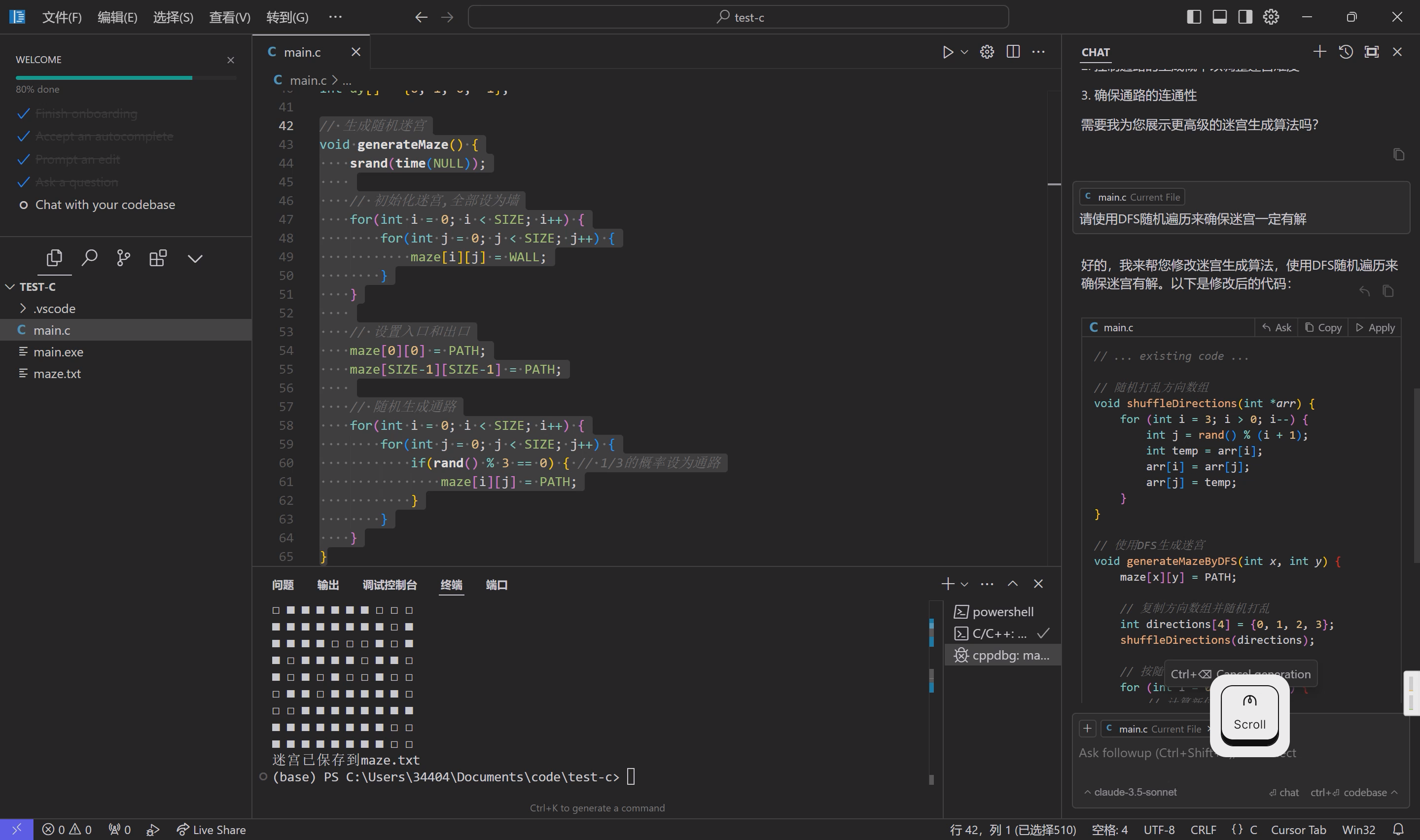Copy the main.c code block

pos(1323,328)
